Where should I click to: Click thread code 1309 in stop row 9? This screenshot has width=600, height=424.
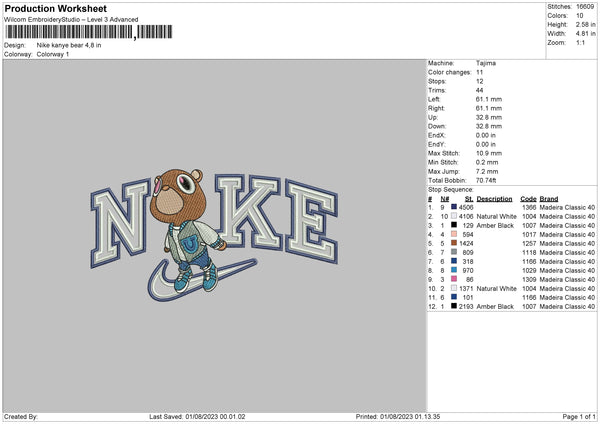click(529, 280)
